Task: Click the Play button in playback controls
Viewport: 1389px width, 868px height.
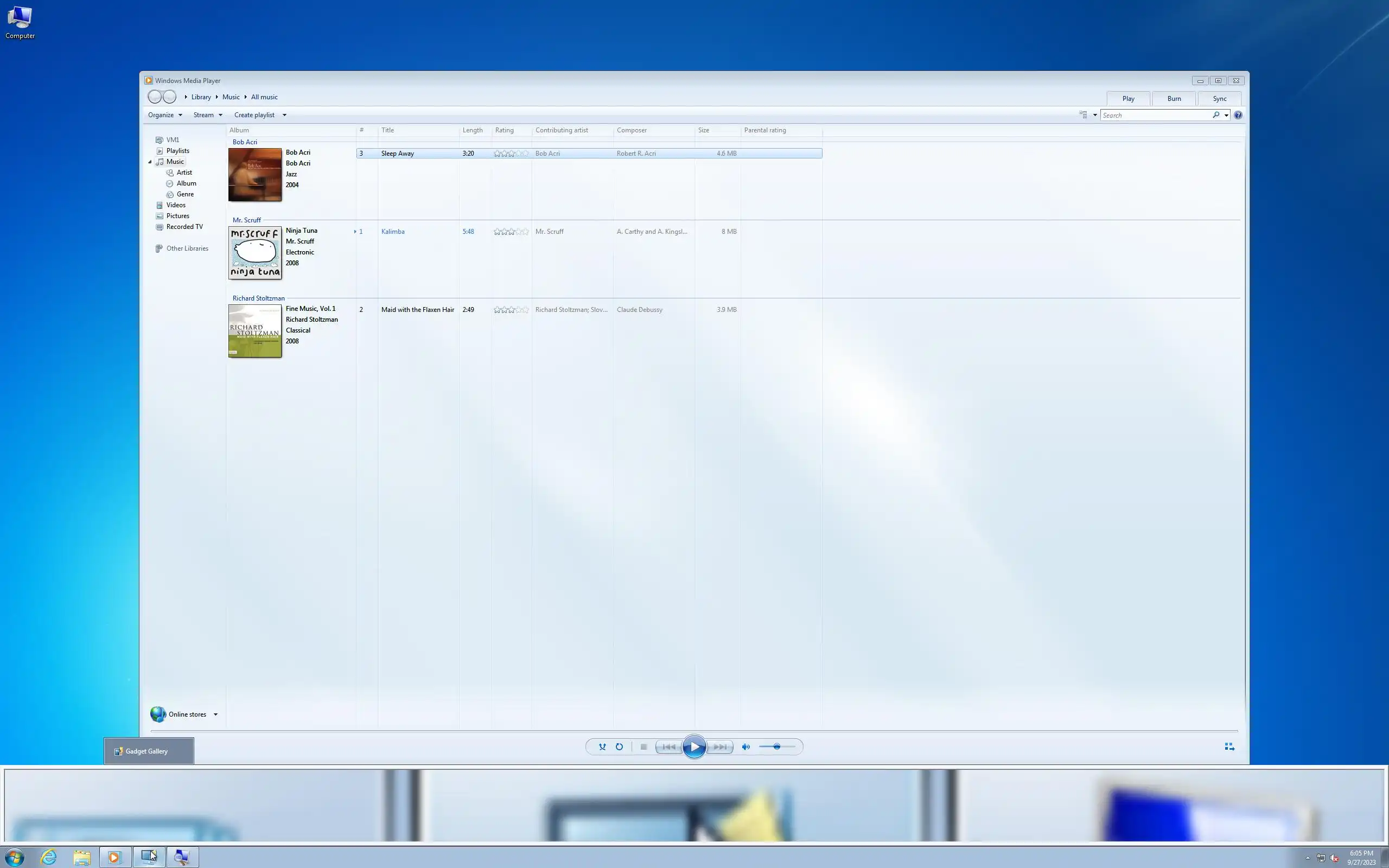Action: 694,747
